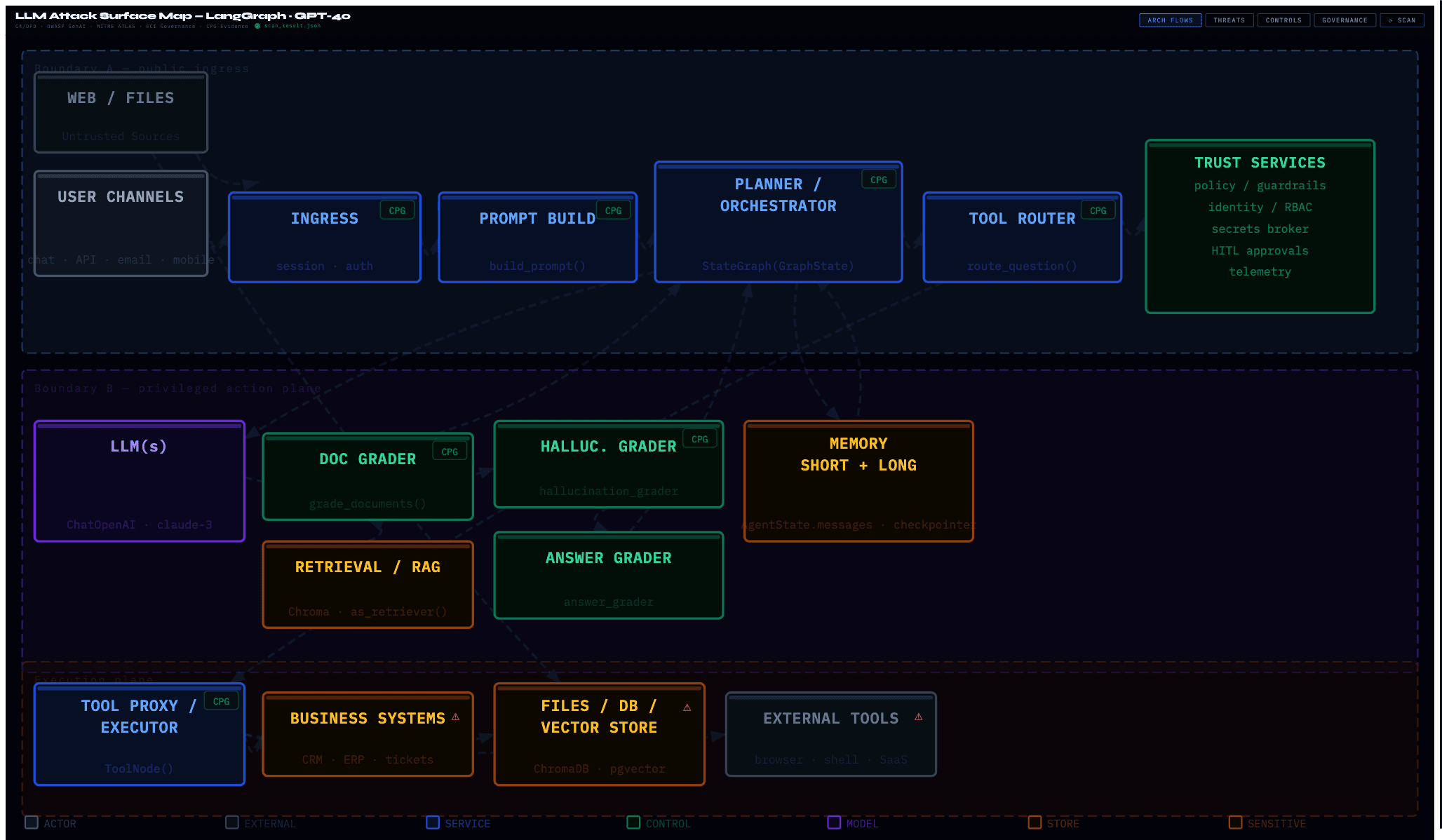The image size is (1442, 840).
Task: Click 'identity / RBAC' in Trust Services
Action: coord(1260,208)
